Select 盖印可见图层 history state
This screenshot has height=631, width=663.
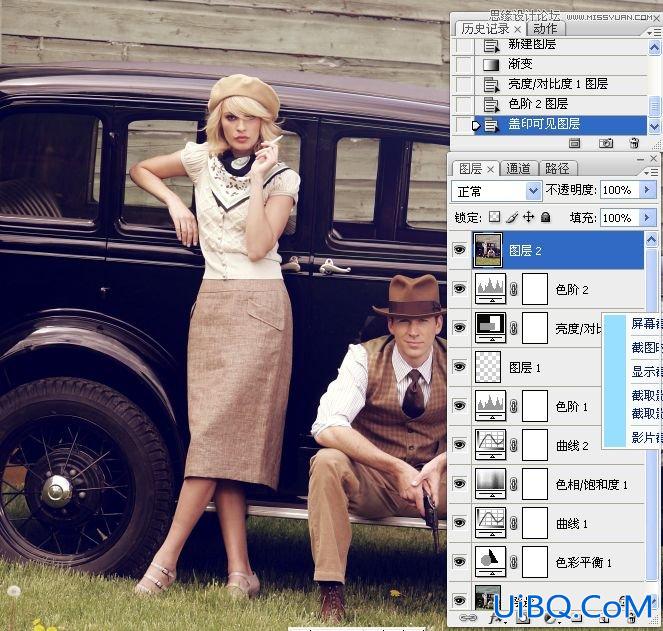pyautogui.click(x=560, y=124)
